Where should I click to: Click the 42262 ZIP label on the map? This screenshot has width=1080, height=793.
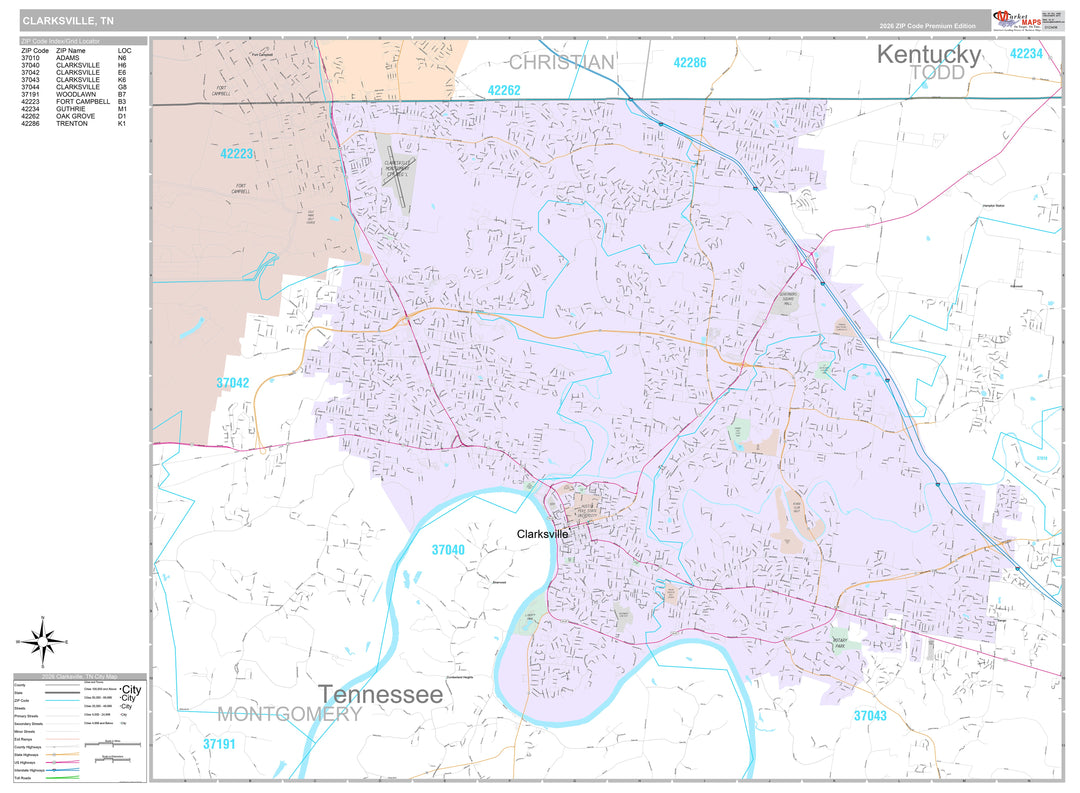[504, 90]
